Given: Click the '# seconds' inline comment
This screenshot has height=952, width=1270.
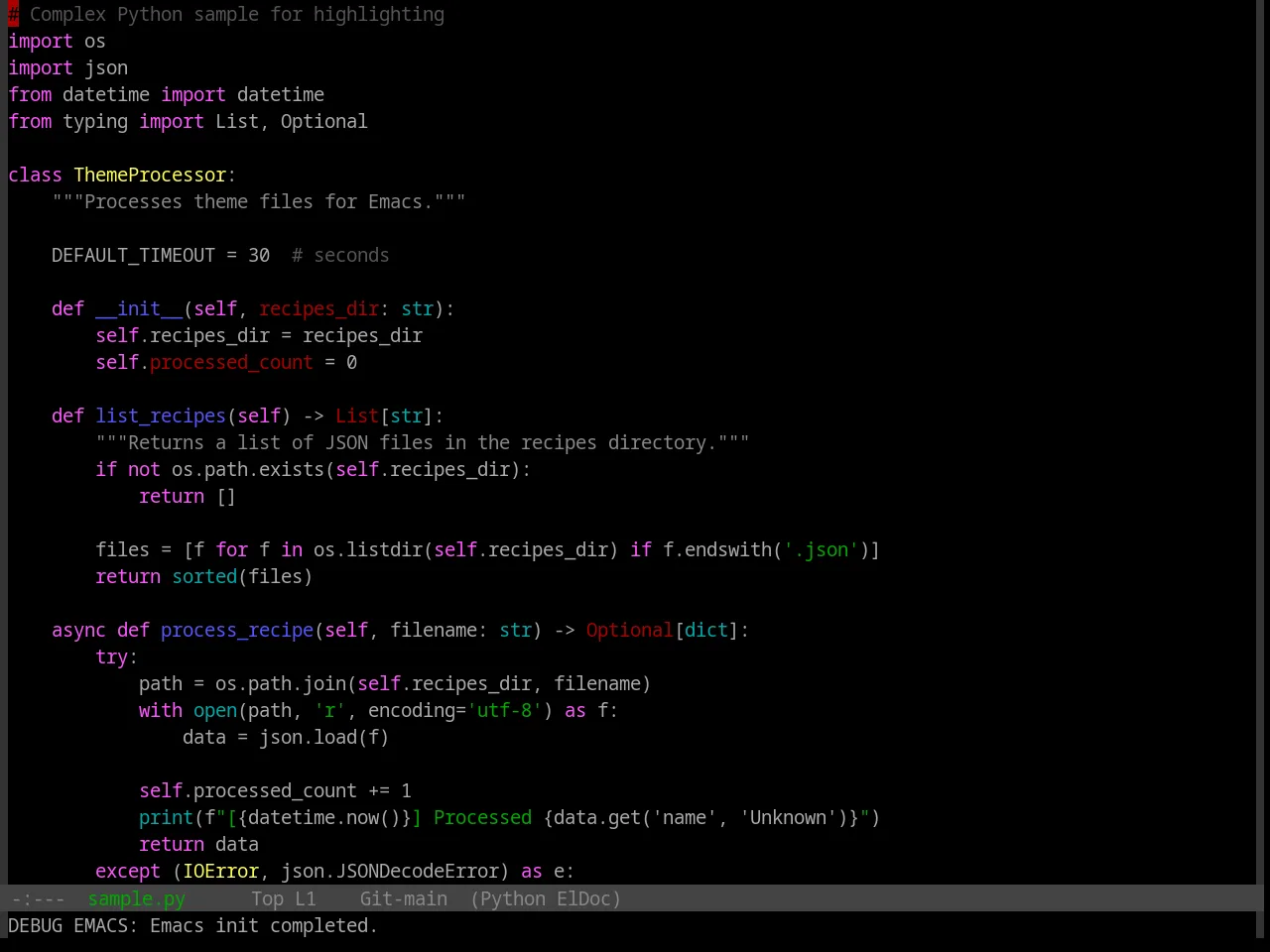Looking at the screenshot, I should 340,255.
